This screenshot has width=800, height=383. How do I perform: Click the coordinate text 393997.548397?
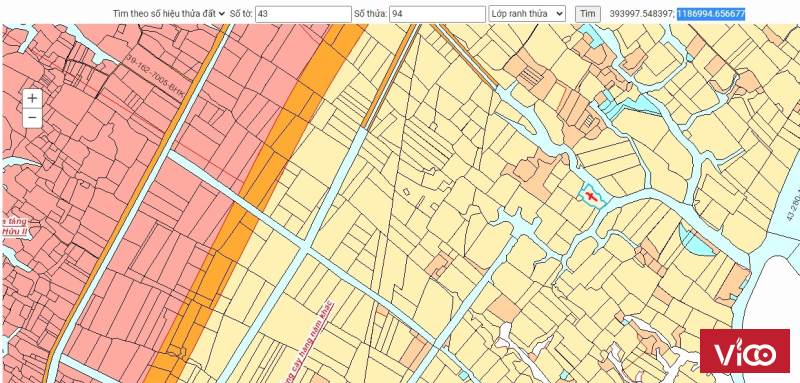click(x=641, y=14)
